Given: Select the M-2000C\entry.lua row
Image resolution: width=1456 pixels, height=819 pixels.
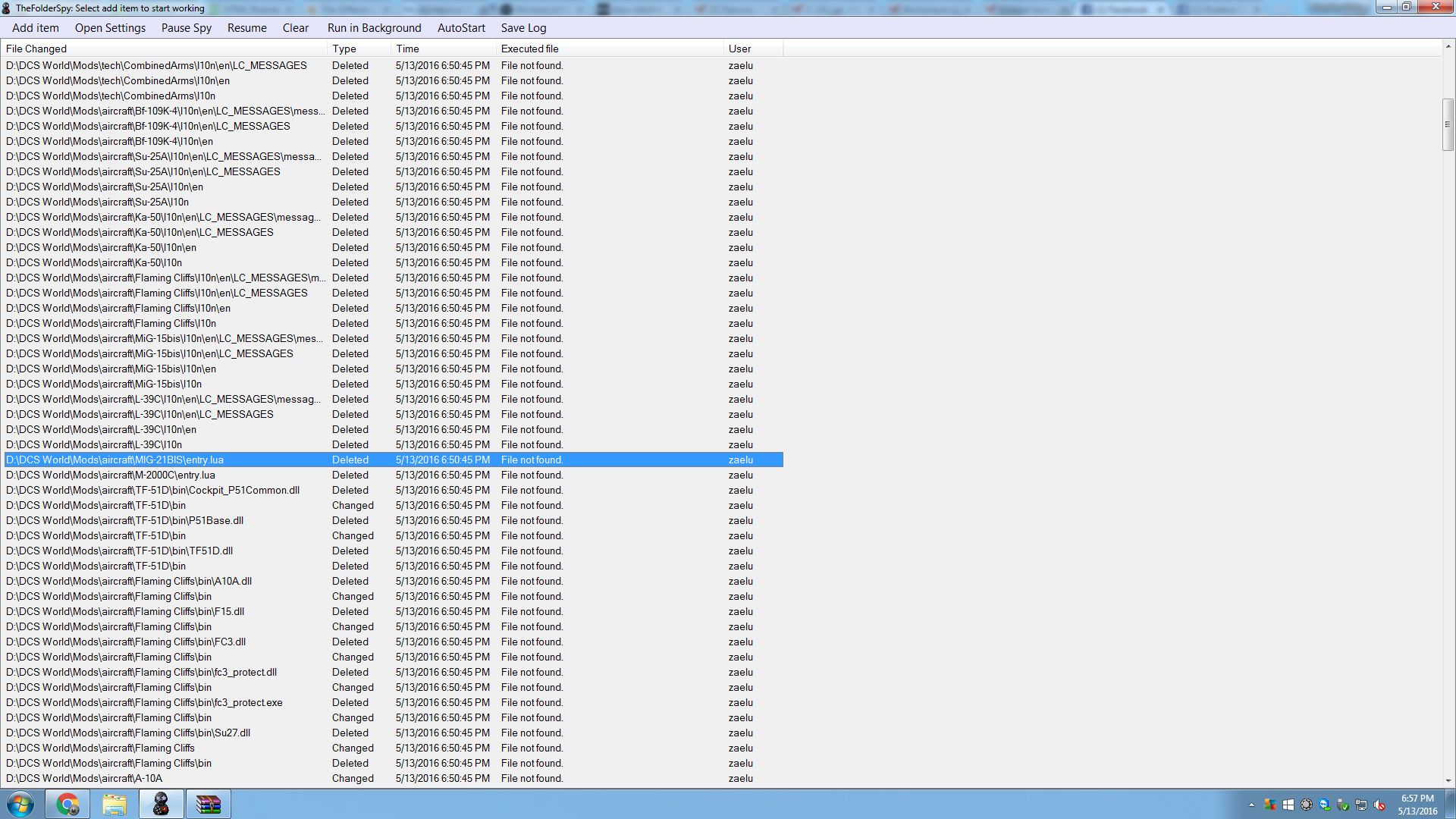Looking at the screenshot, I should 394,475.
